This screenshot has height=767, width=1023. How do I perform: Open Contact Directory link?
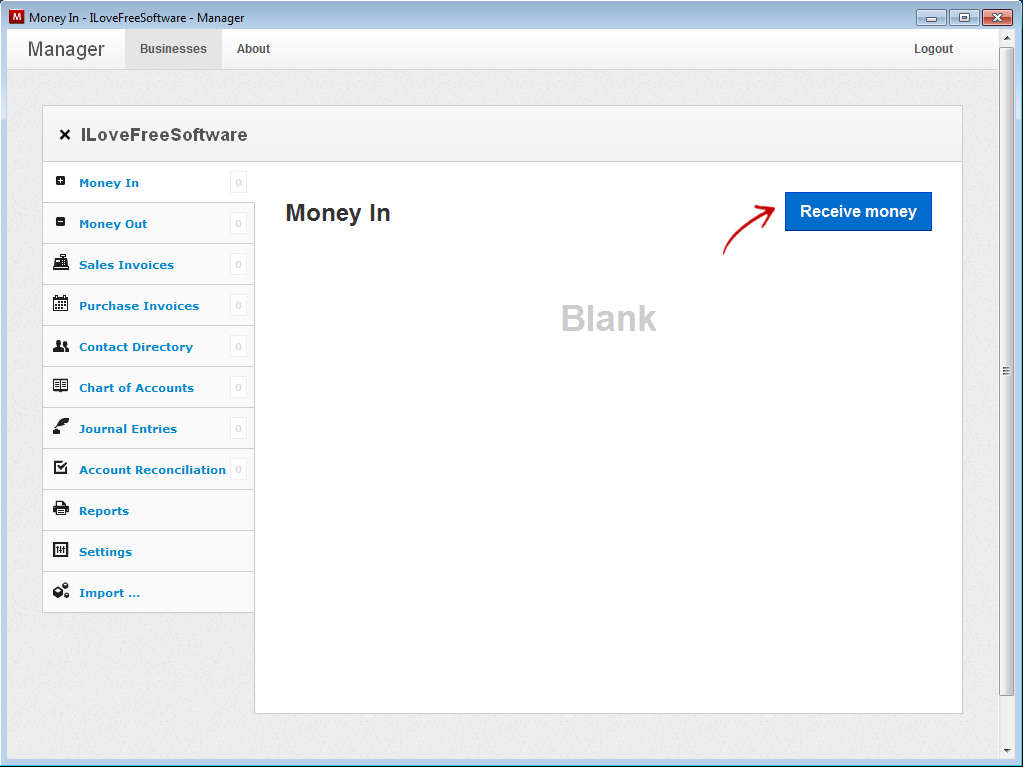point(136,347)
